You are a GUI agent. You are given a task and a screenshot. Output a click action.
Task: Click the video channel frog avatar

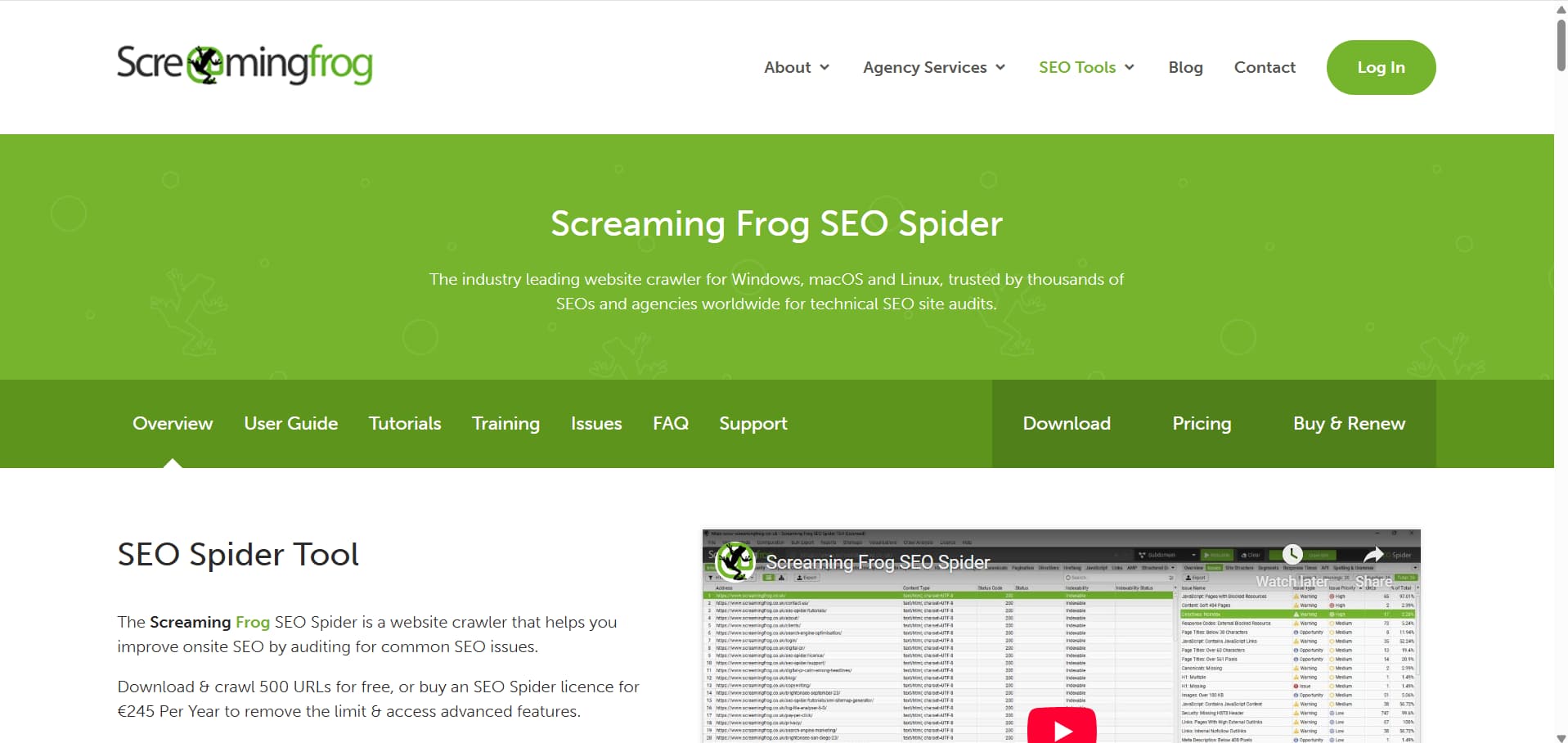pos(735,561)
